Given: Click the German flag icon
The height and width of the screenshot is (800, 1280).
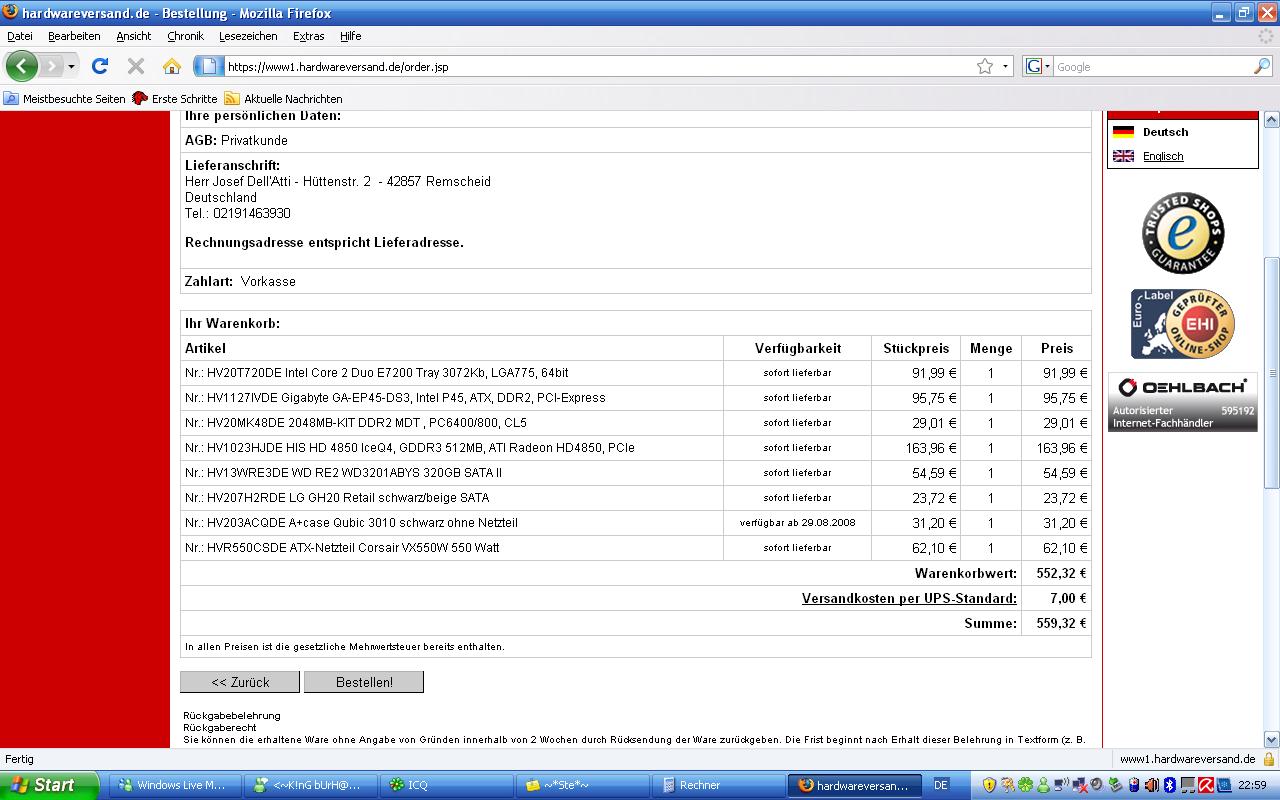Looking at the screenshot, I should [x=1123, y=132].
